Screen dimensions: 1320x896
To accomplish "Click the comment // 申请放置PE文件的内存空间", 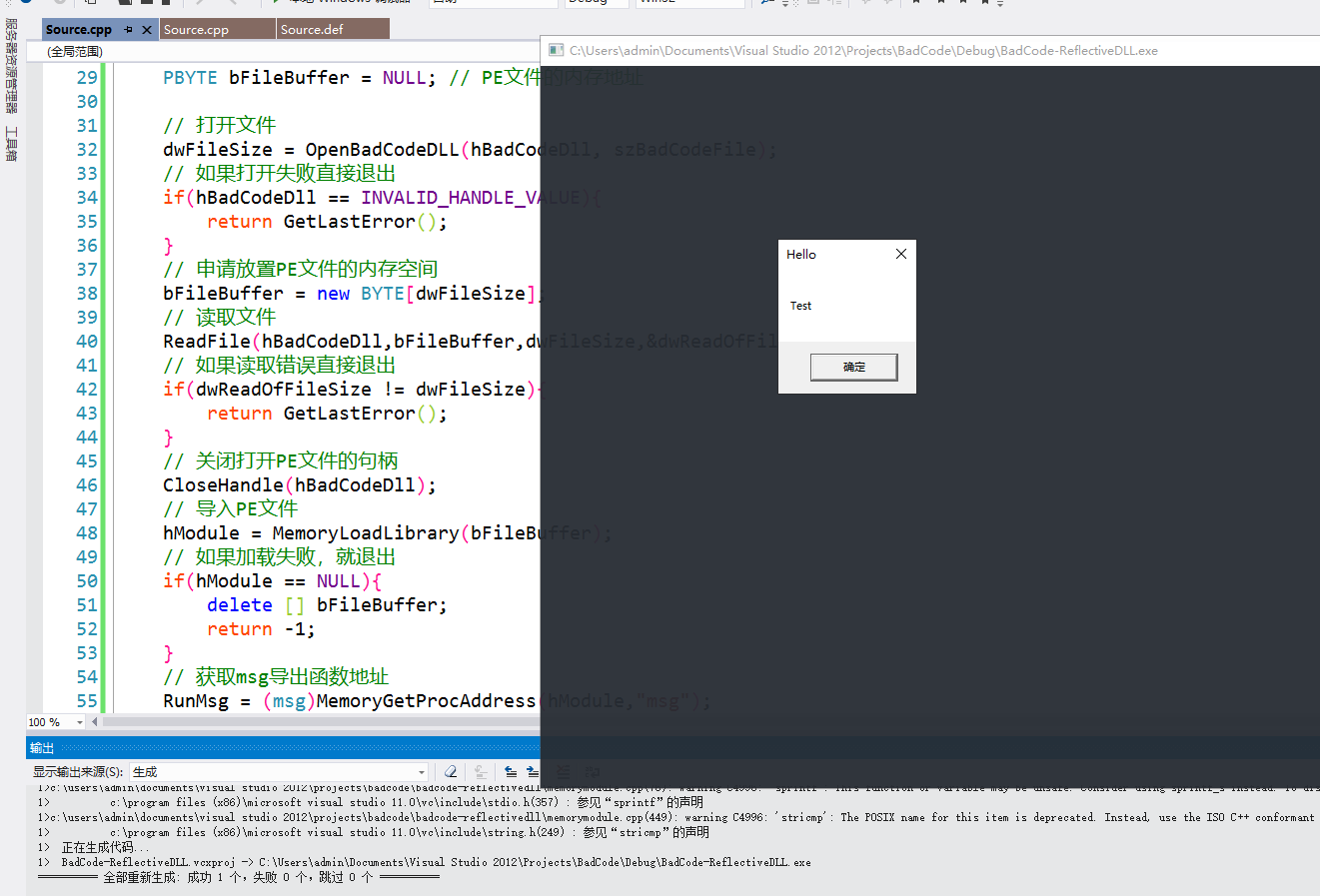I will click(x=301, y=270).
